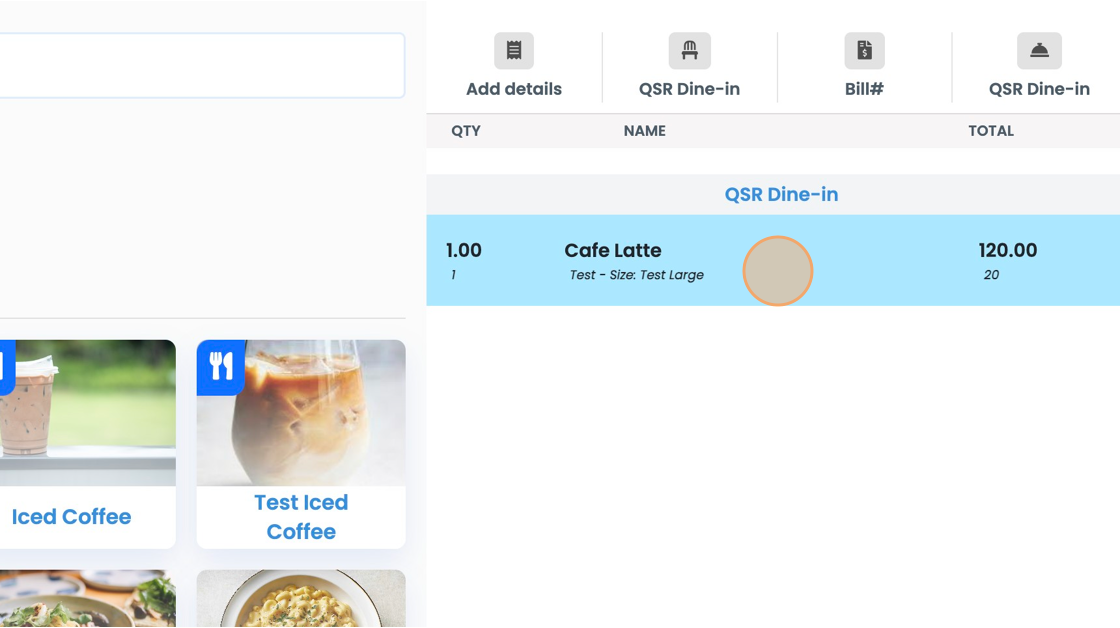Focus the empty search field above the menu items

pos(202,65)
